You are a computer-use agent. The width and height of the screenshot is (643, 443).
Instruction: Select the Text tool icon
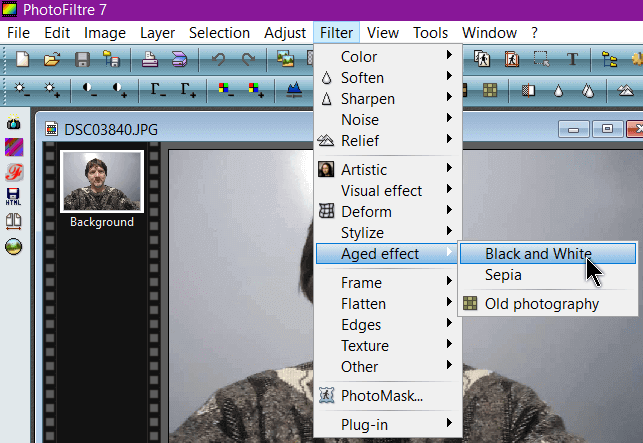573,59
